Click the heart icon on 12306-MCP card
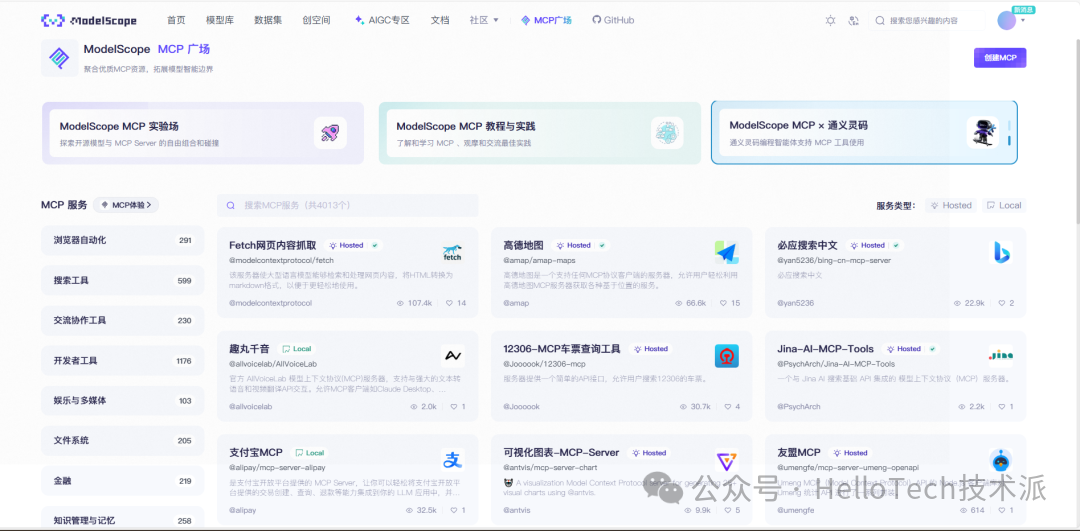Viewport: 1080px width, 531px height. coord(727,406)
